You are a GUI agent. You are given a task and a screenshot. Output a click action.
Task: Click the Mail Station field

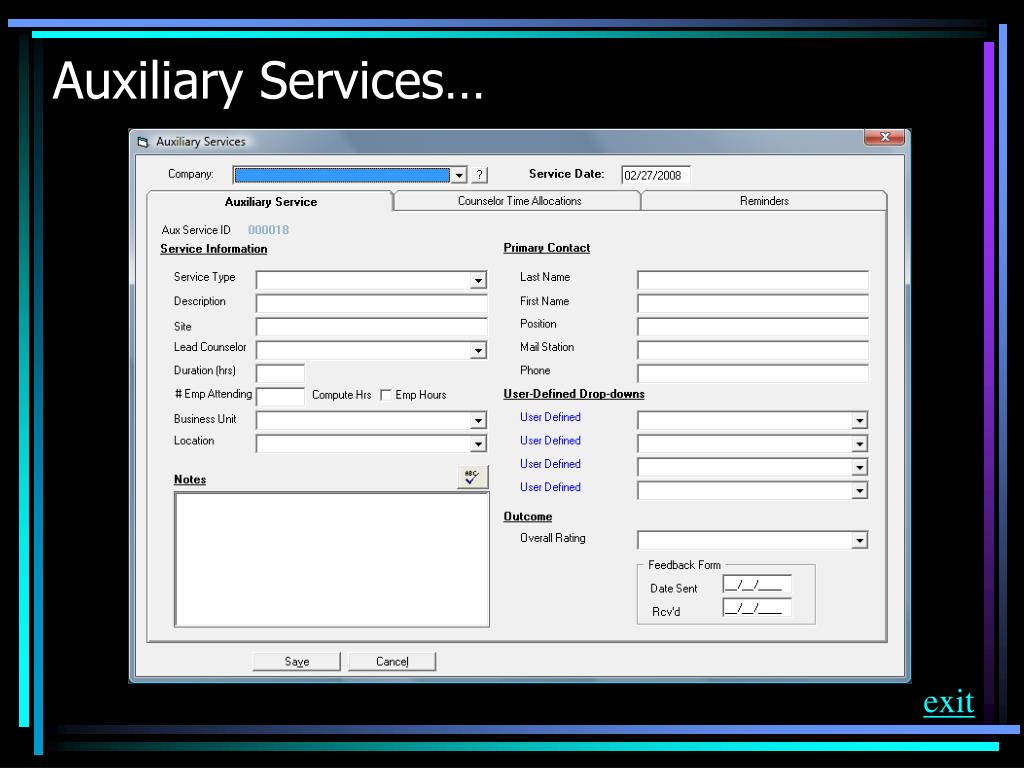pyautogui.click(x=753, y=351)
